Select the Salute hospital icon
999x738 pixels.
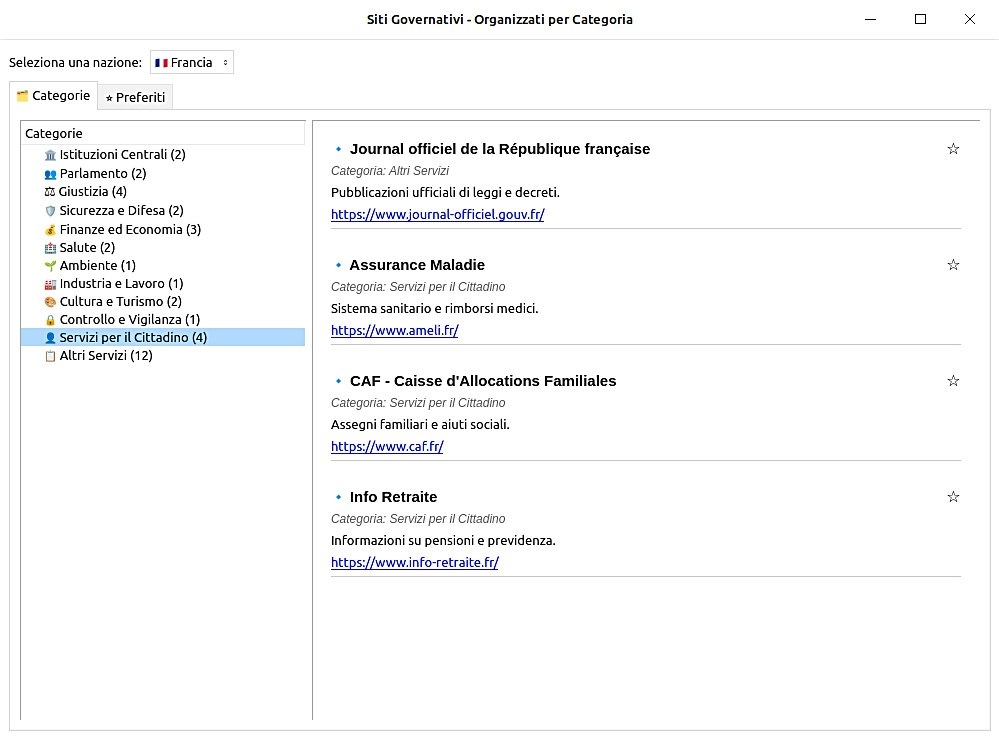pos(50,248)
